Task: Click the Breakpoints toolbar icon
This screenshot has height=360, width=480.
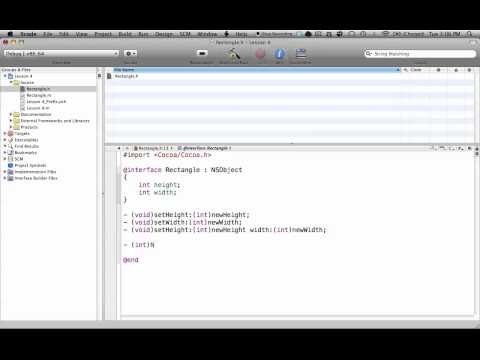Action: click(x=202, y=53)
